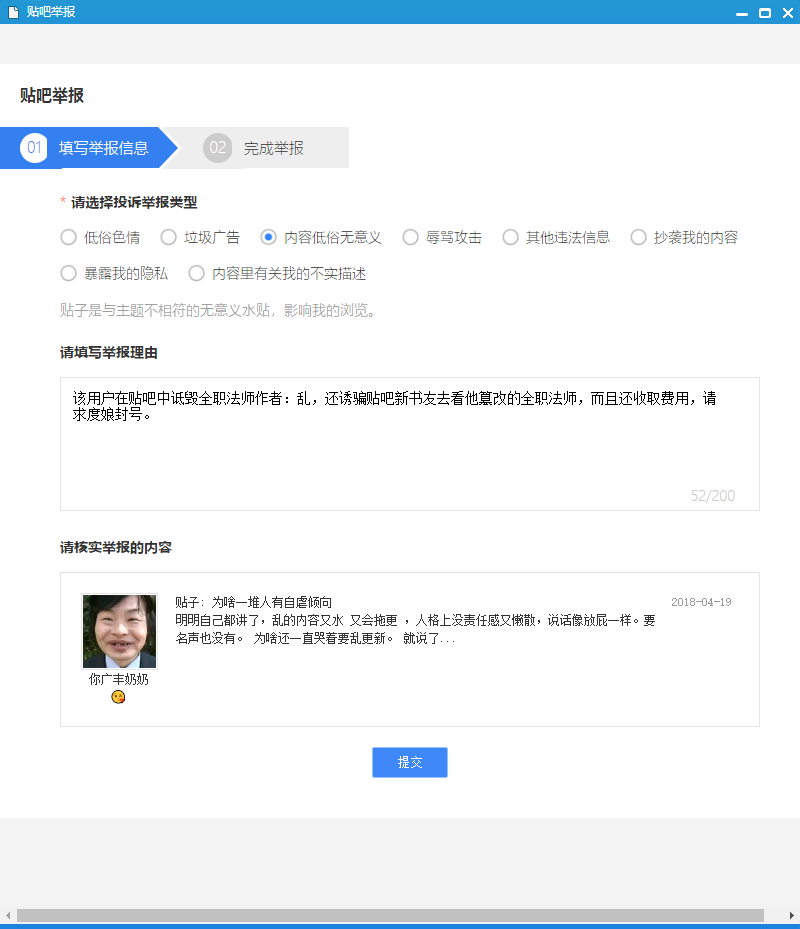Click the username 你广丰奶奶
The width and height of the screenshot is (800, 929).
(119, 680)
